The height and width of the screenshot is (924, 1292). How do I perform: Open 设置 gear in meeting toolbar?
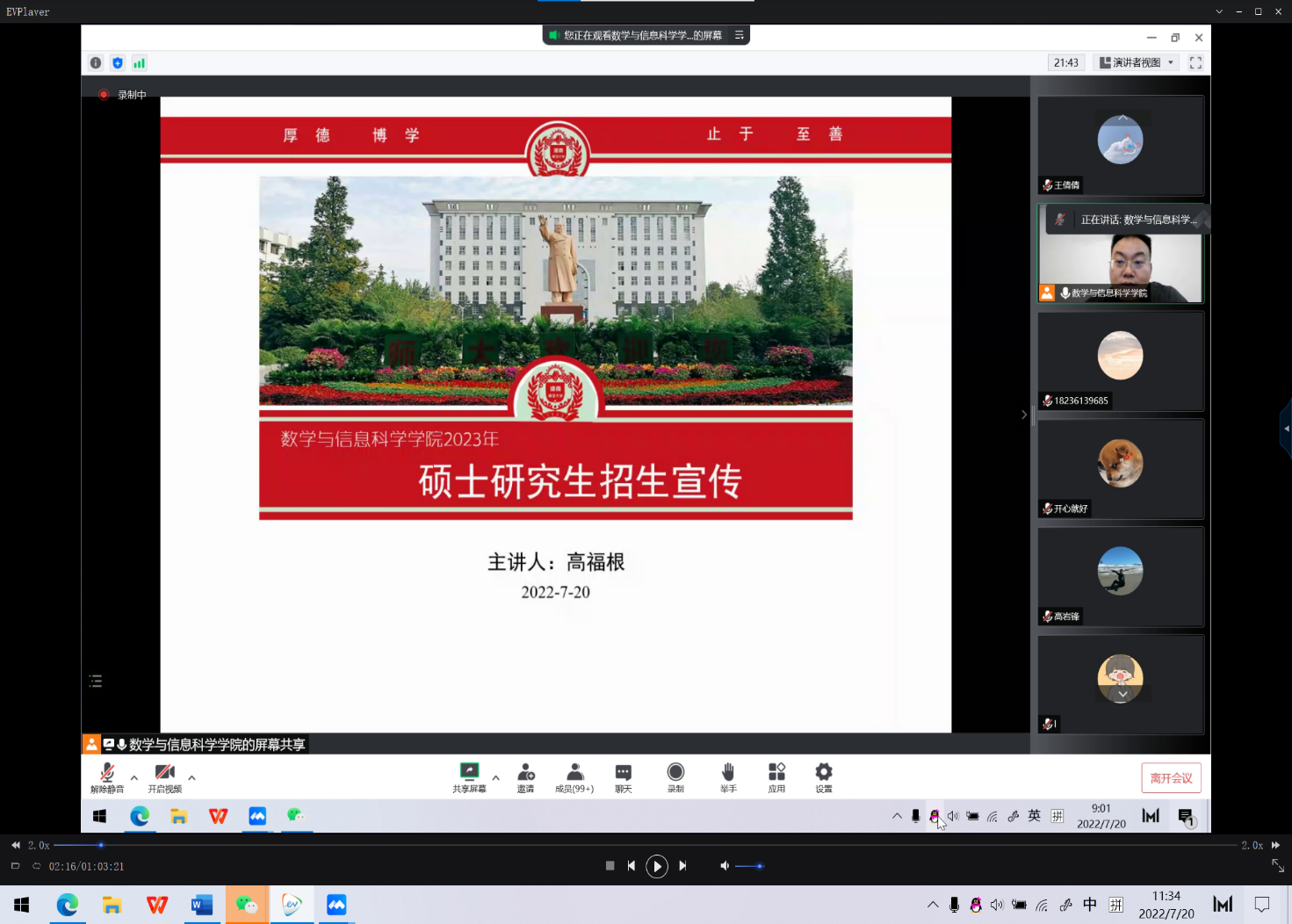tap(823, 777)
